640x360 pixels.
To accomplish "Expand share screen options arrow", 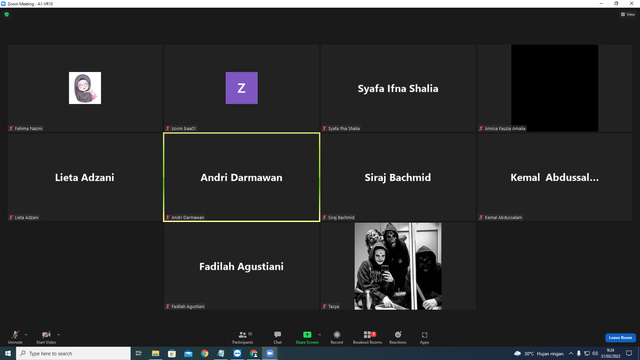I will coord(320,335).
